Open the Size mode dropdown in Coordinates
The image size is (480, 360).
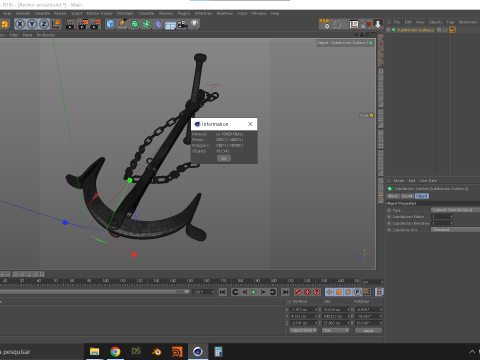point(335,330)
